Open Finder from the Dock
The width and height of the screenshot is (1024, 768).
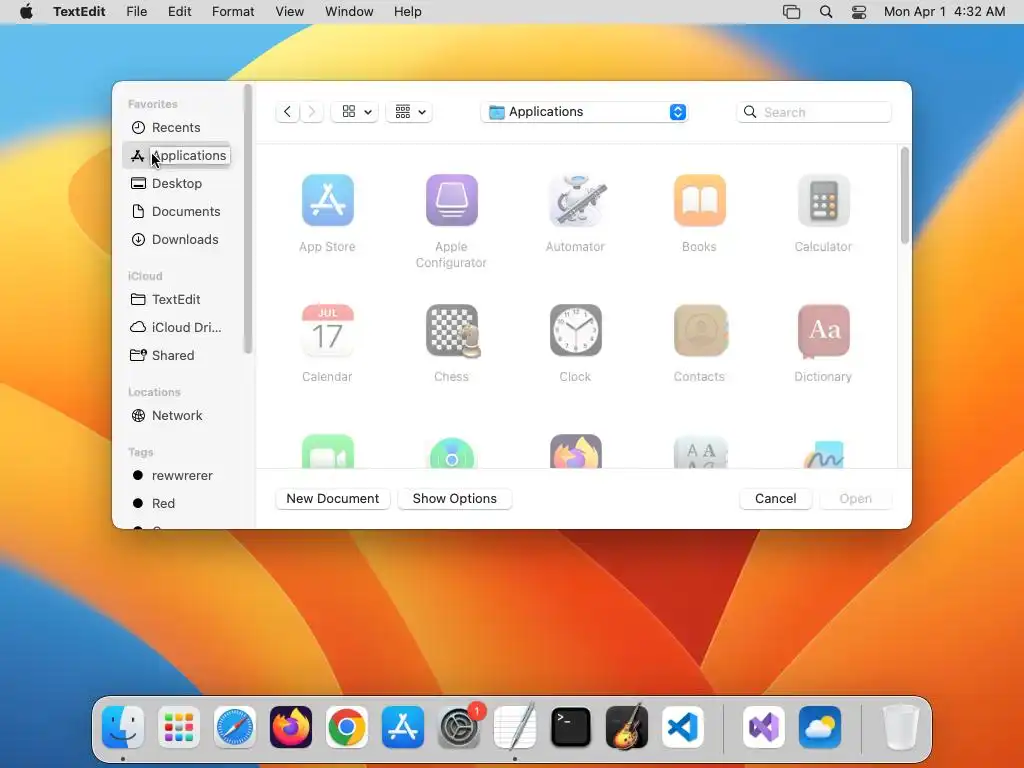pos(123,727)
